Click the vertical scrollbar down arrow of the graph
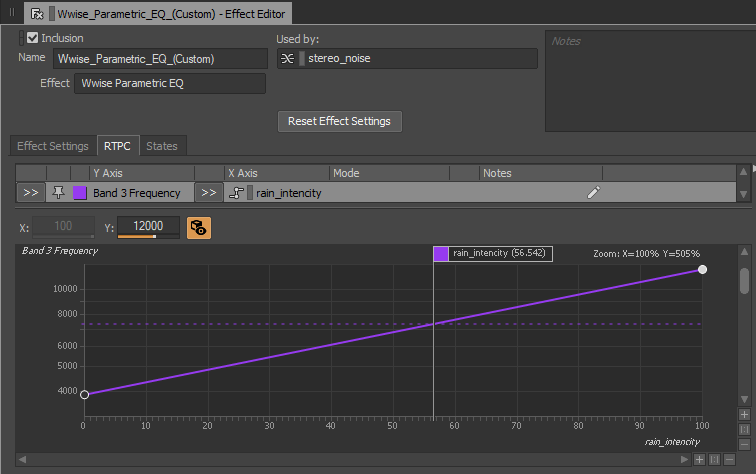Viewport: 756px width, 474px height. pyautogui.click(x=744, y=399)
